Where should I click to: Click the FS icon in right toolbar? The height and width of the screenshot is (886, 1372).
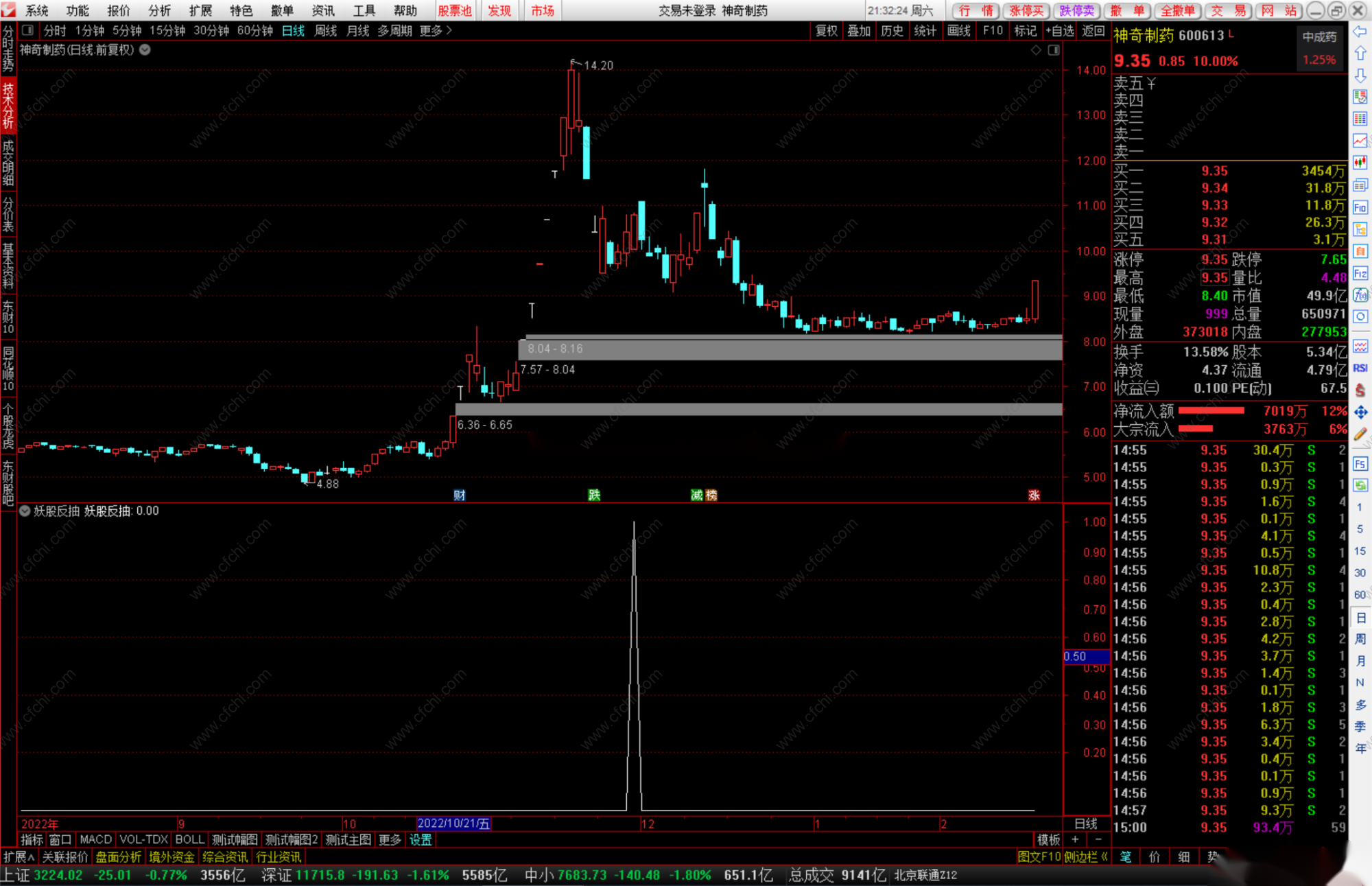click(x=1360, y=464)
